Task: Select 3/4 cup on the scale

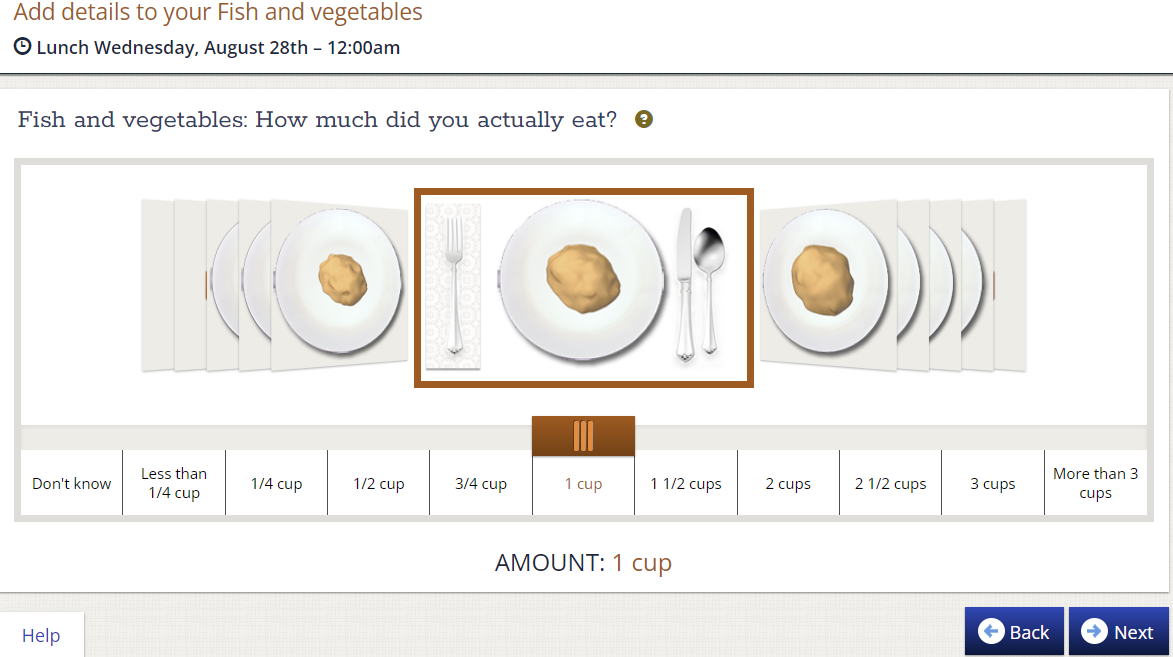Action: click(x=481, y=483)
